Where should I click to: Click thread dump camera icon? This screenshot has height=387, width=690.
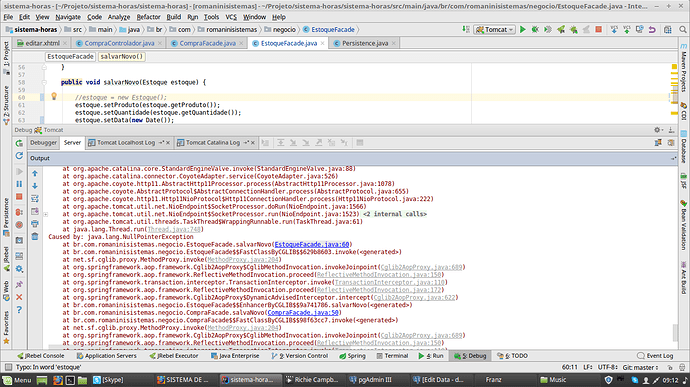[19, 240]
